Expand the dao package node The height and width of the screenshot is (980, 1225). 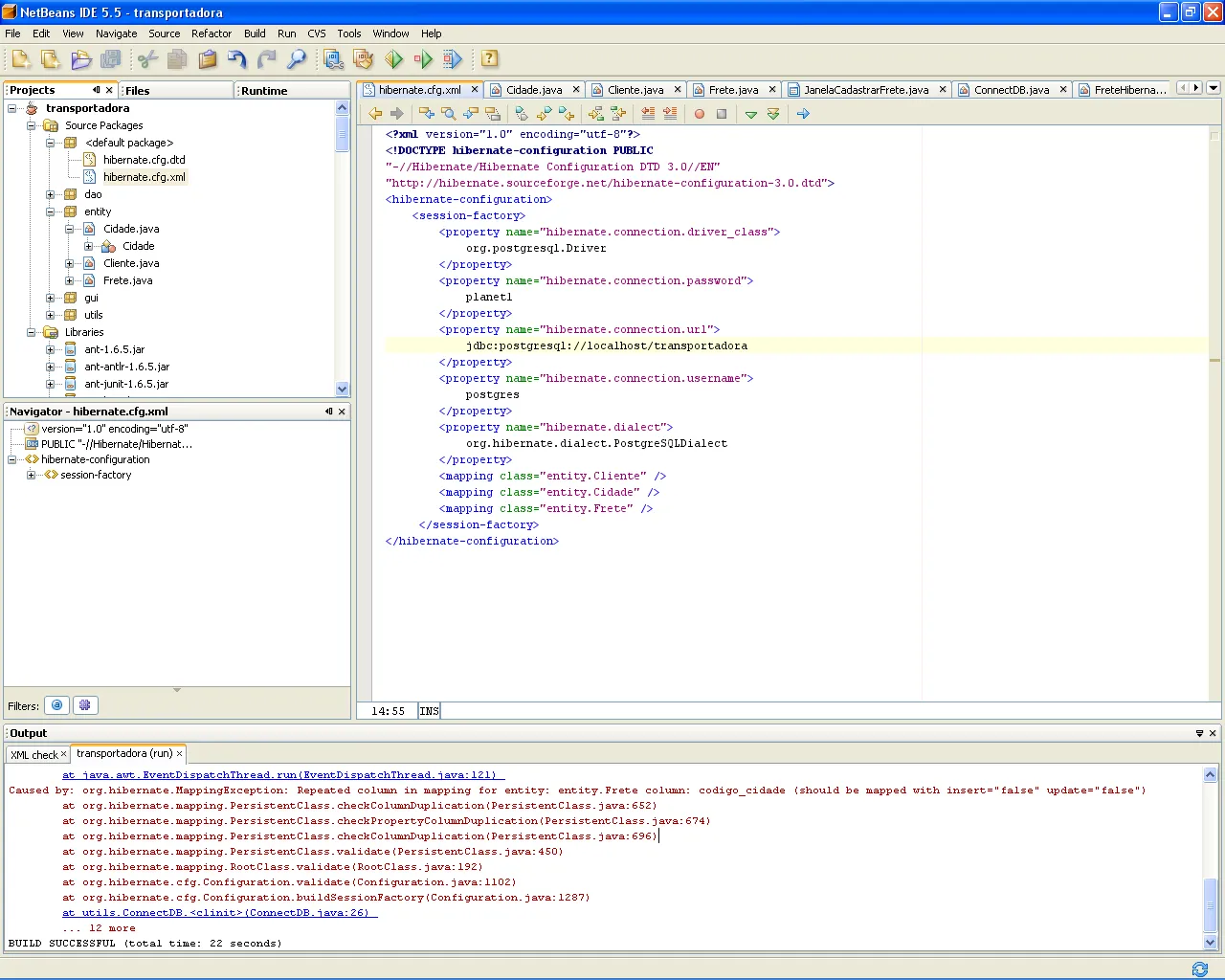coord(51,194)
